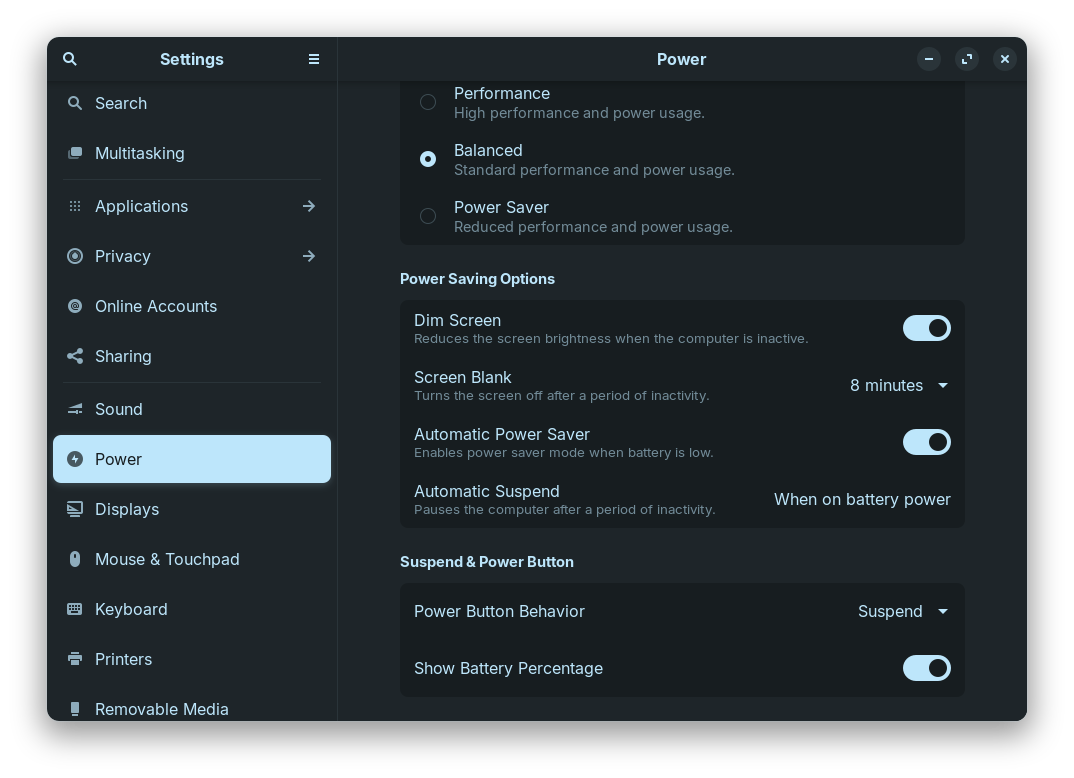Image resolution: width=1074 pixels, height=778 pixels.
Task: Open the Applications settings panel
Action: click(x=192, y=206)
